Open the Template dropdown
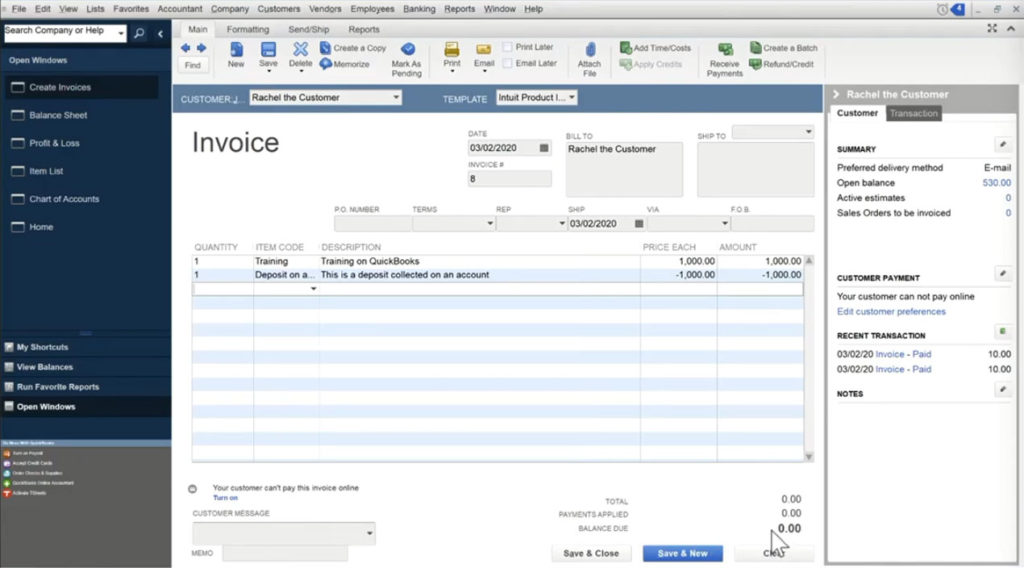The image size is (1024, 568). pyautogui.click(x=572, y=98)
